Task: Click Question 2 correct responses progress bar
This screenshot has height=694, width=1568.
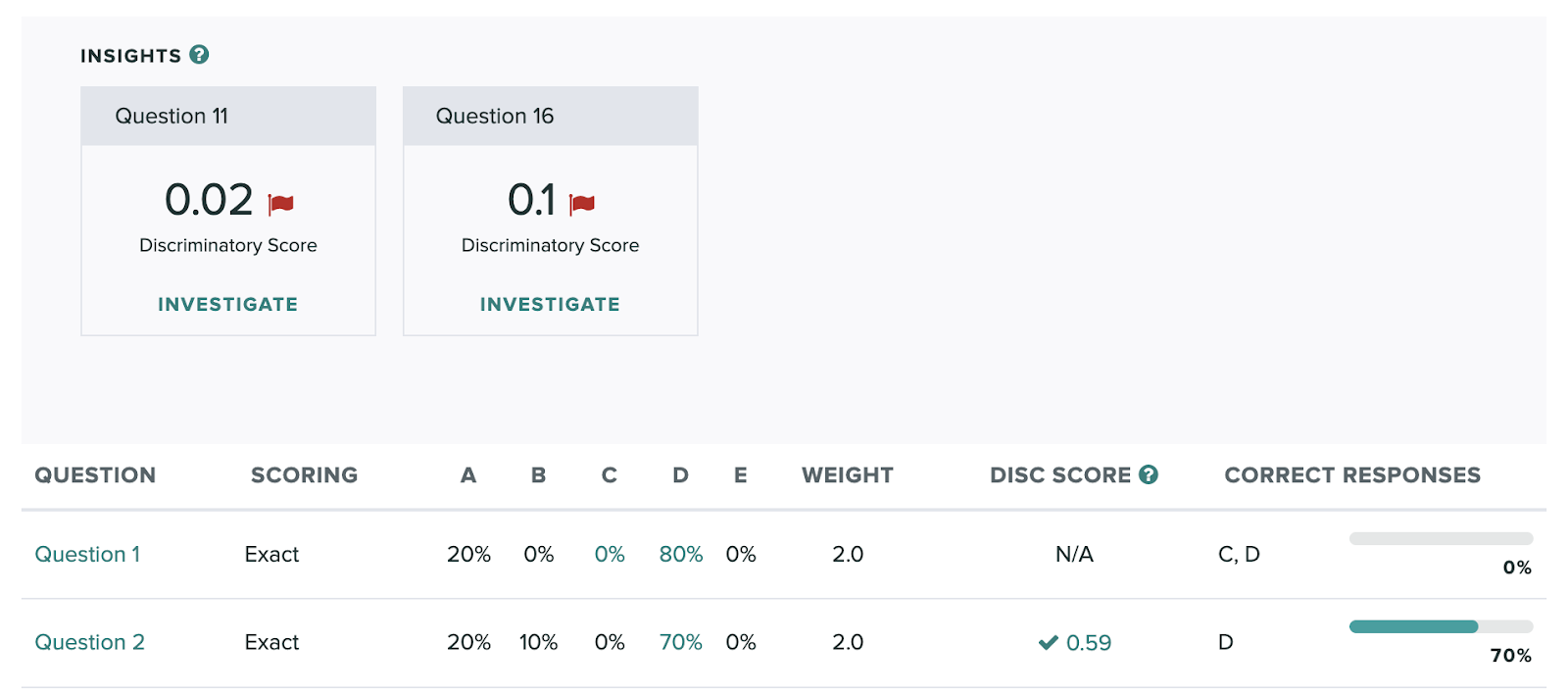Action: [1441, 626]
